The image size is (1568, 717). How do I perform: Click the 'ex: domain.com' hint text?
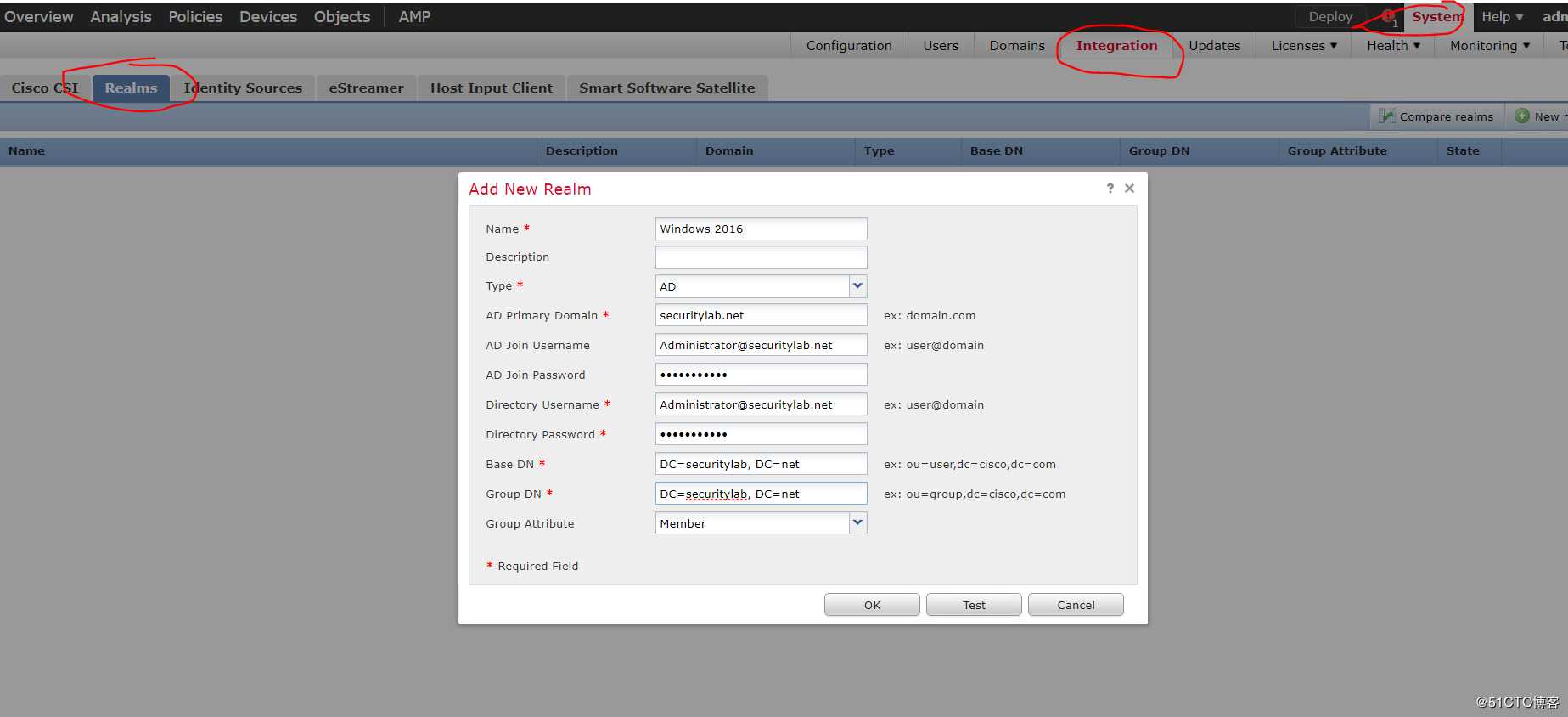coord(930,316)
